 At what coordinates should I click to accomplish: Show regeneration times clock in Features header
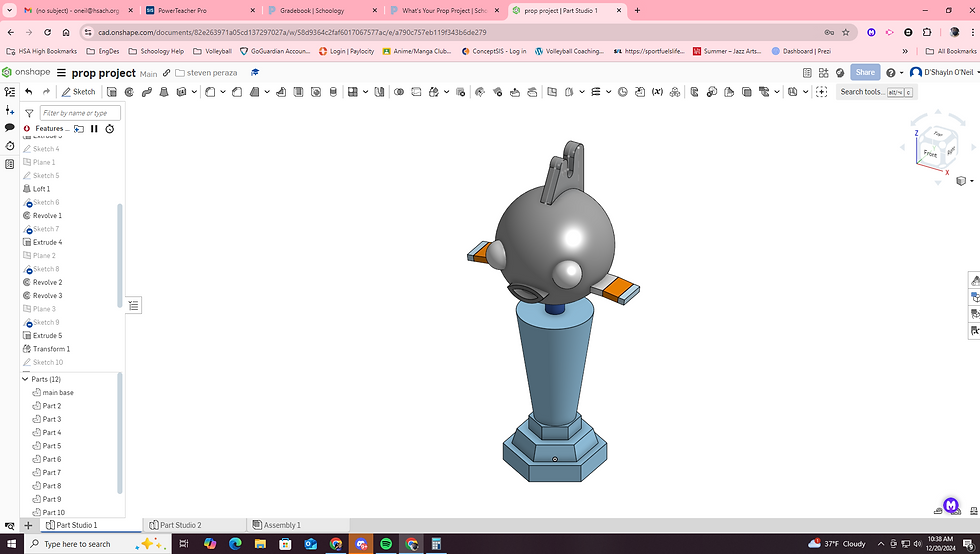(109, 129)
